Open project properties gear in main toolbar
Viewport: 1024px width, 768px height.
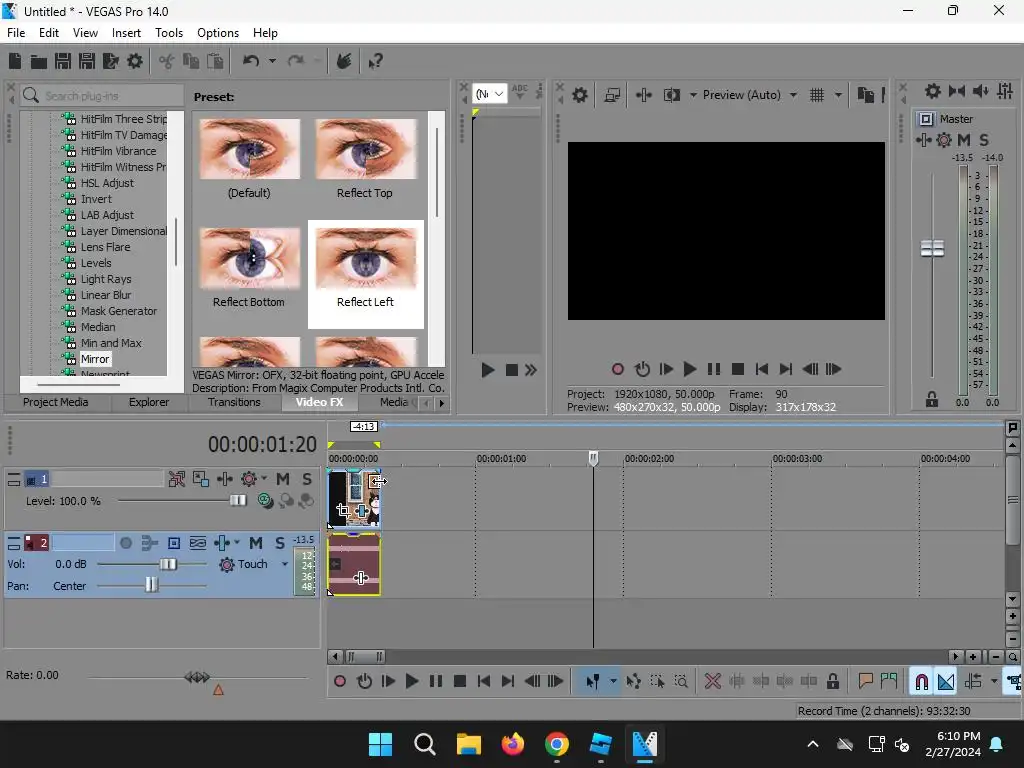[135, 61]
